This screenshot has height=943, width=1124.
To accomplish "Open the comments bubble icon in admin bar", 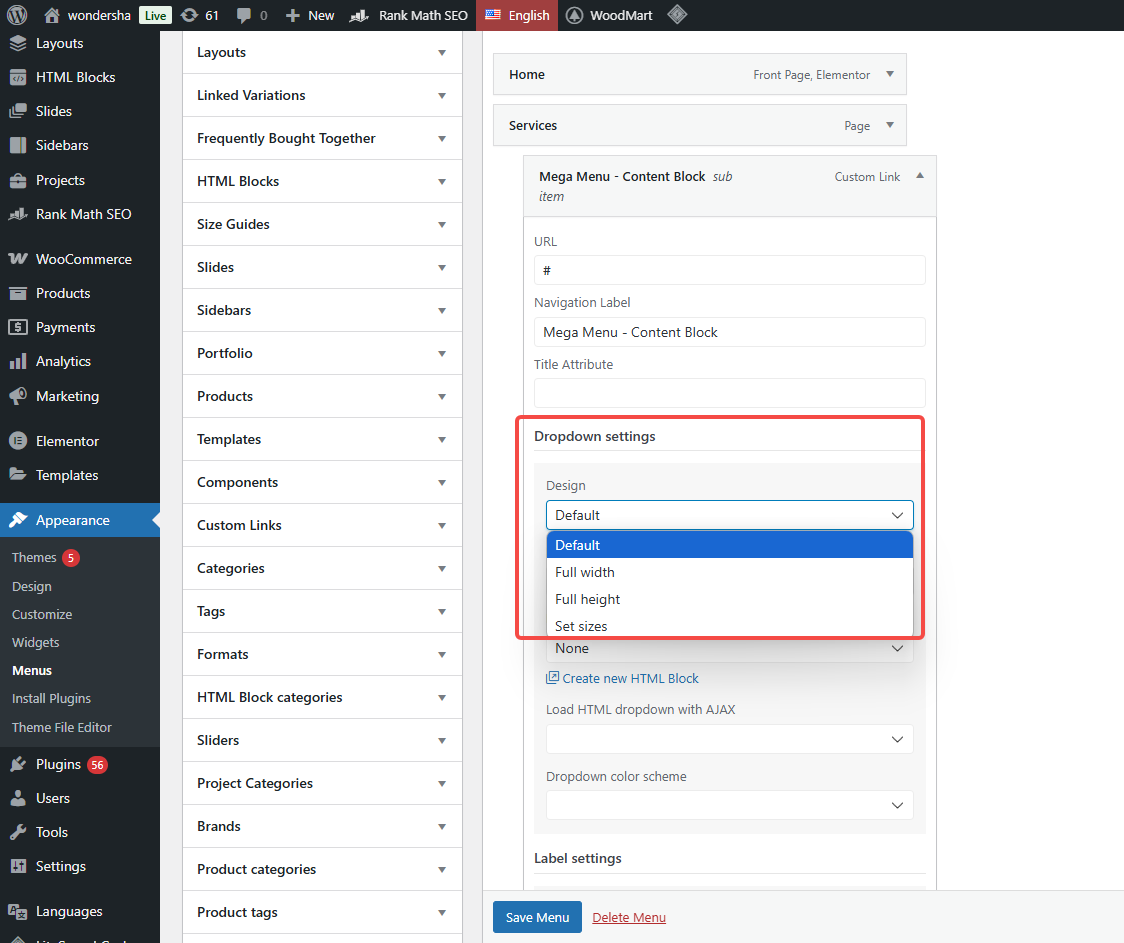I will (247, 14).
